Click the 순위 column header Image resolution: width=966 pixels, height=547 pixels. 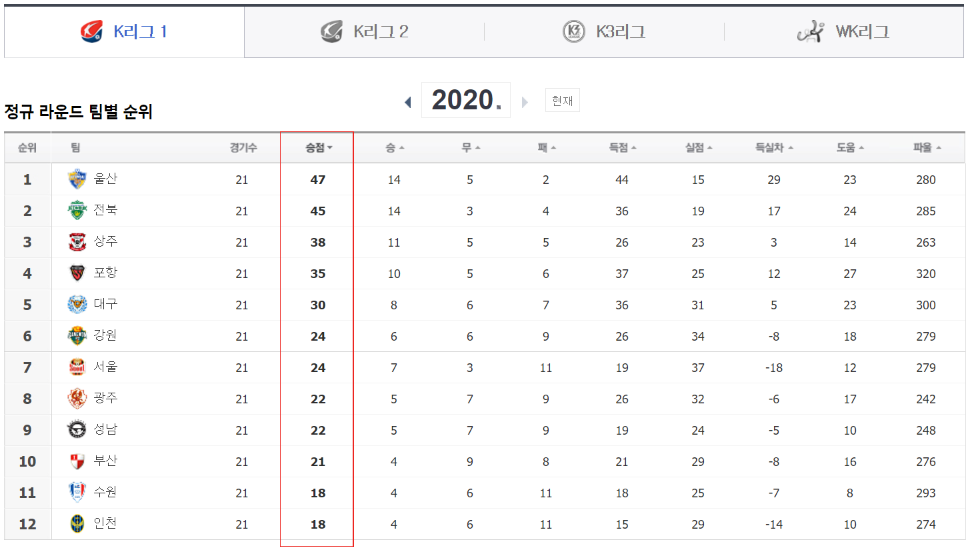pyautogui.click(x=27, y=148)
